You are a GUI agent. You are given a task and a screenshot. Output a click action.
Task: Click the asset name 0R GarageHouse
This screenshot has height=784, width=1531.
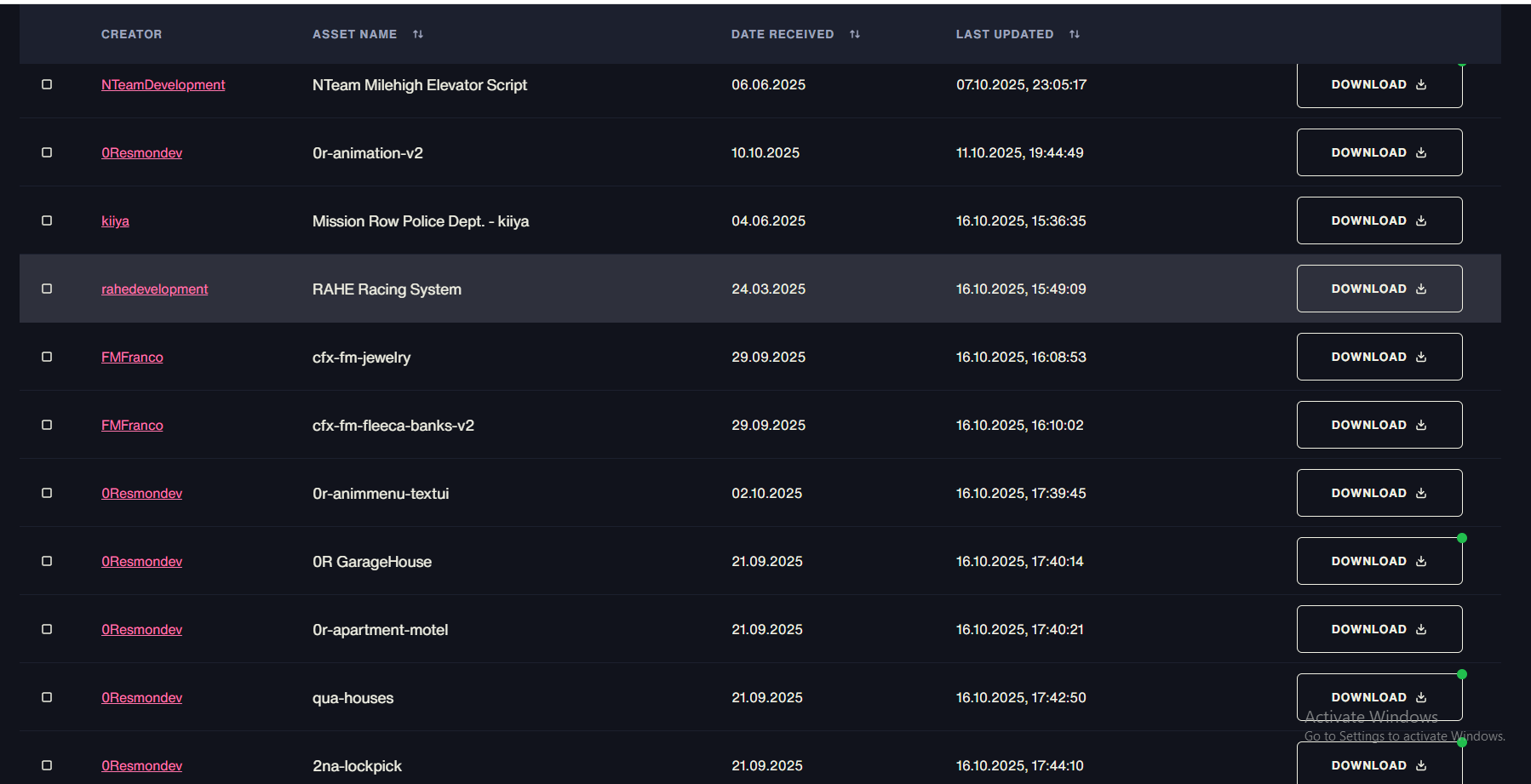coord(372,561)
